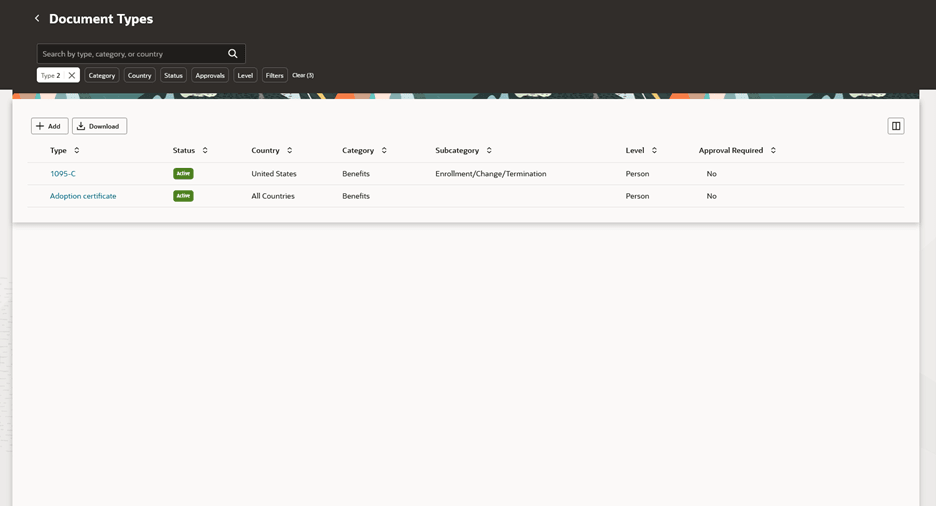Image resolution: width=936 pixels, height=506 pixels.
Task: Add a new document type
Action: coord(50,126)
